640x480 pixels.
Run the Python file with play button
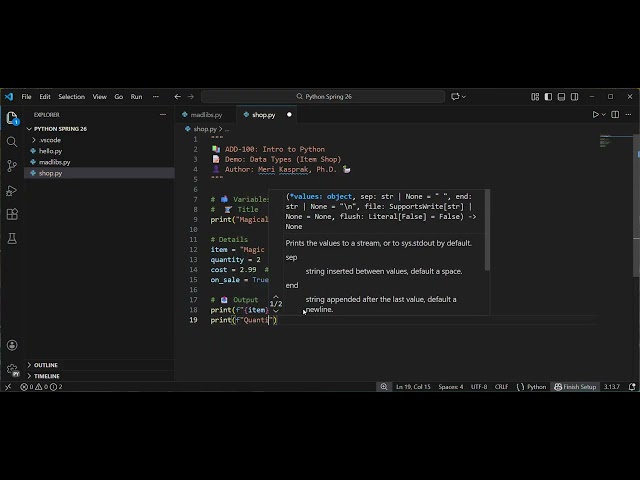click(x=596, y=115)
